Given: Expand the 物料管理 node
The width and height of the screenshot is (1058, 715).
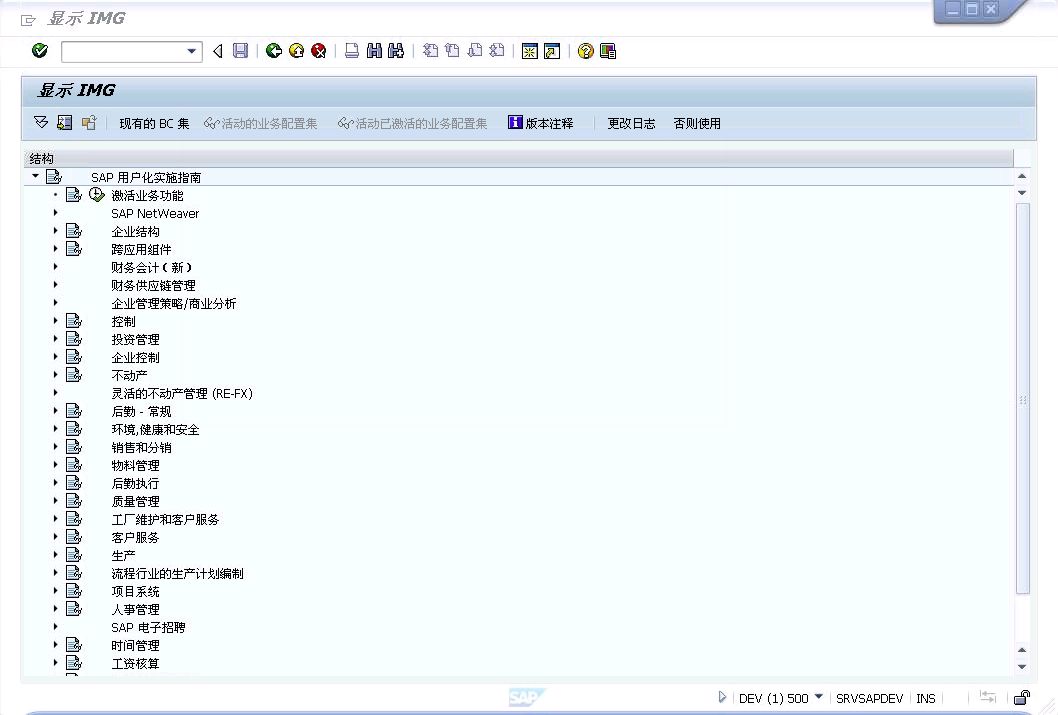Looking at the screenshot, I should [x=55, y=465].
